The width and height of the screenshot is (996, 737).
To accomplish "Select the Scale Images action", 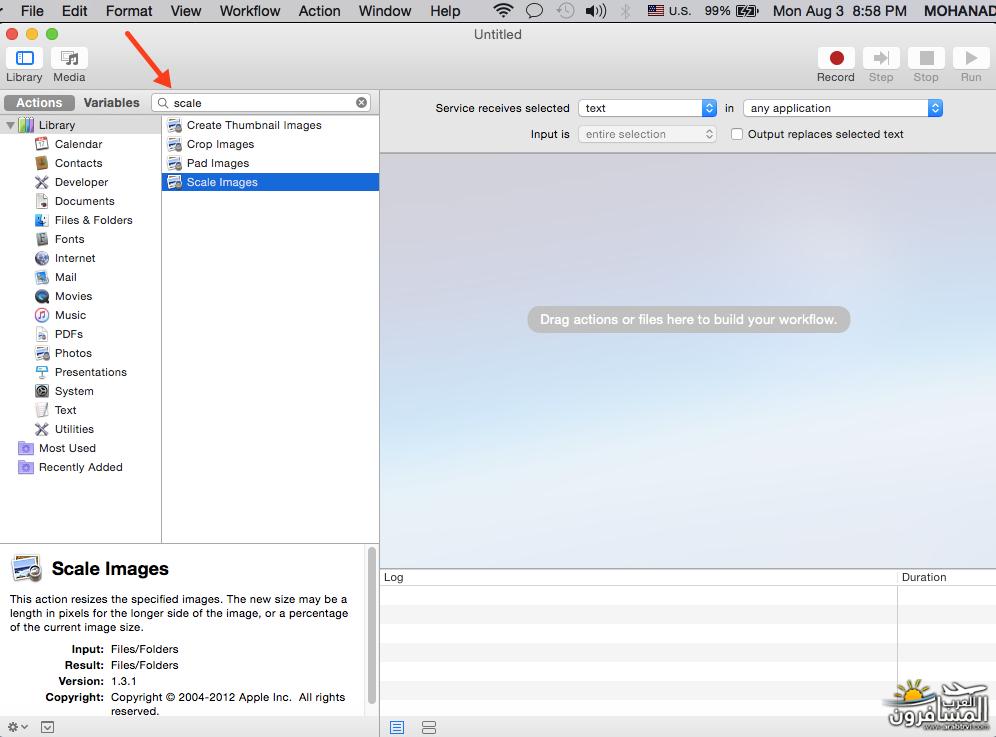I will point(271,182).
